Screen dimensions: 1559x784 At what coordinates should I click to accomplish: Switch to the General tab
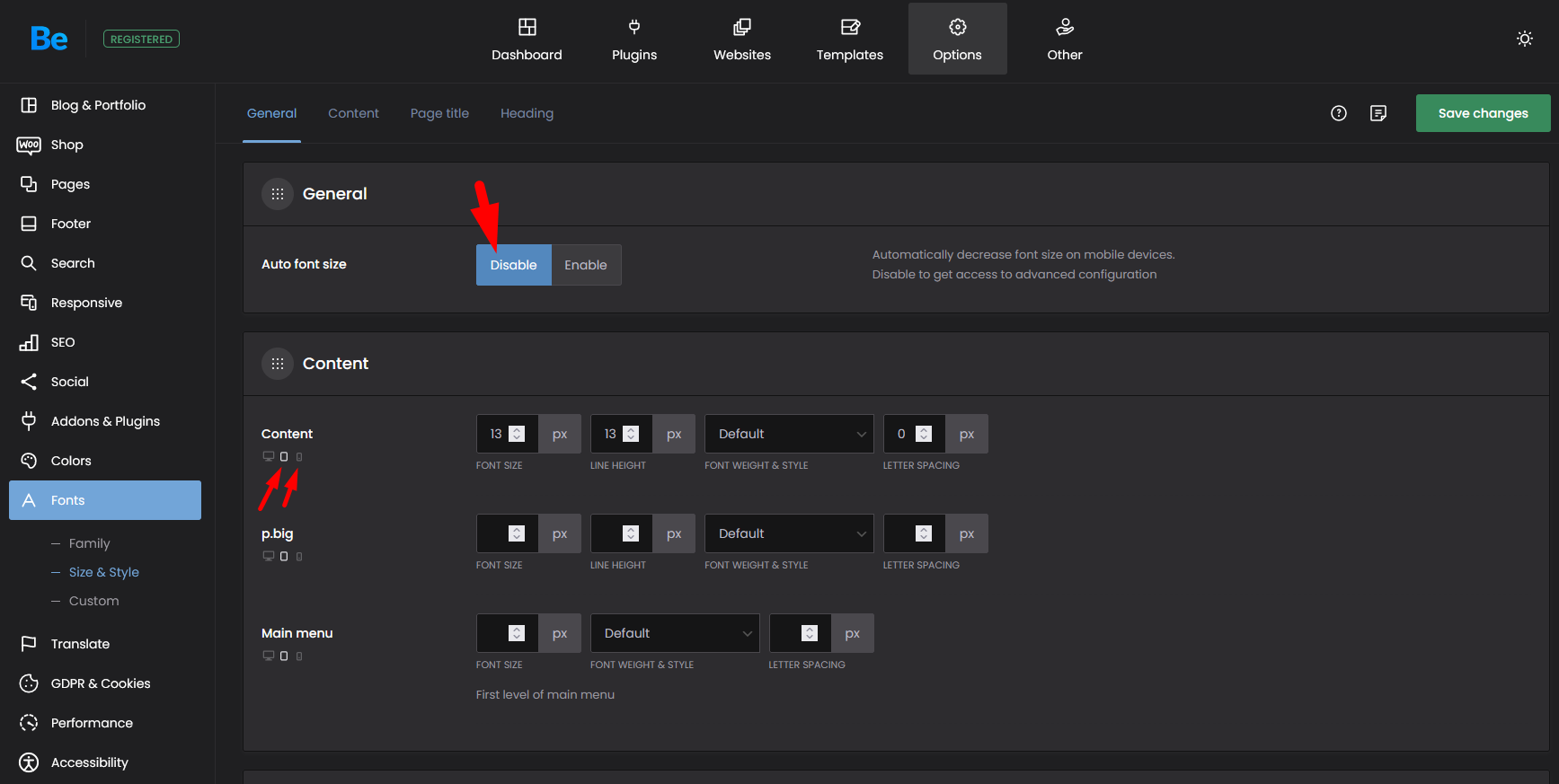[271, 113]
